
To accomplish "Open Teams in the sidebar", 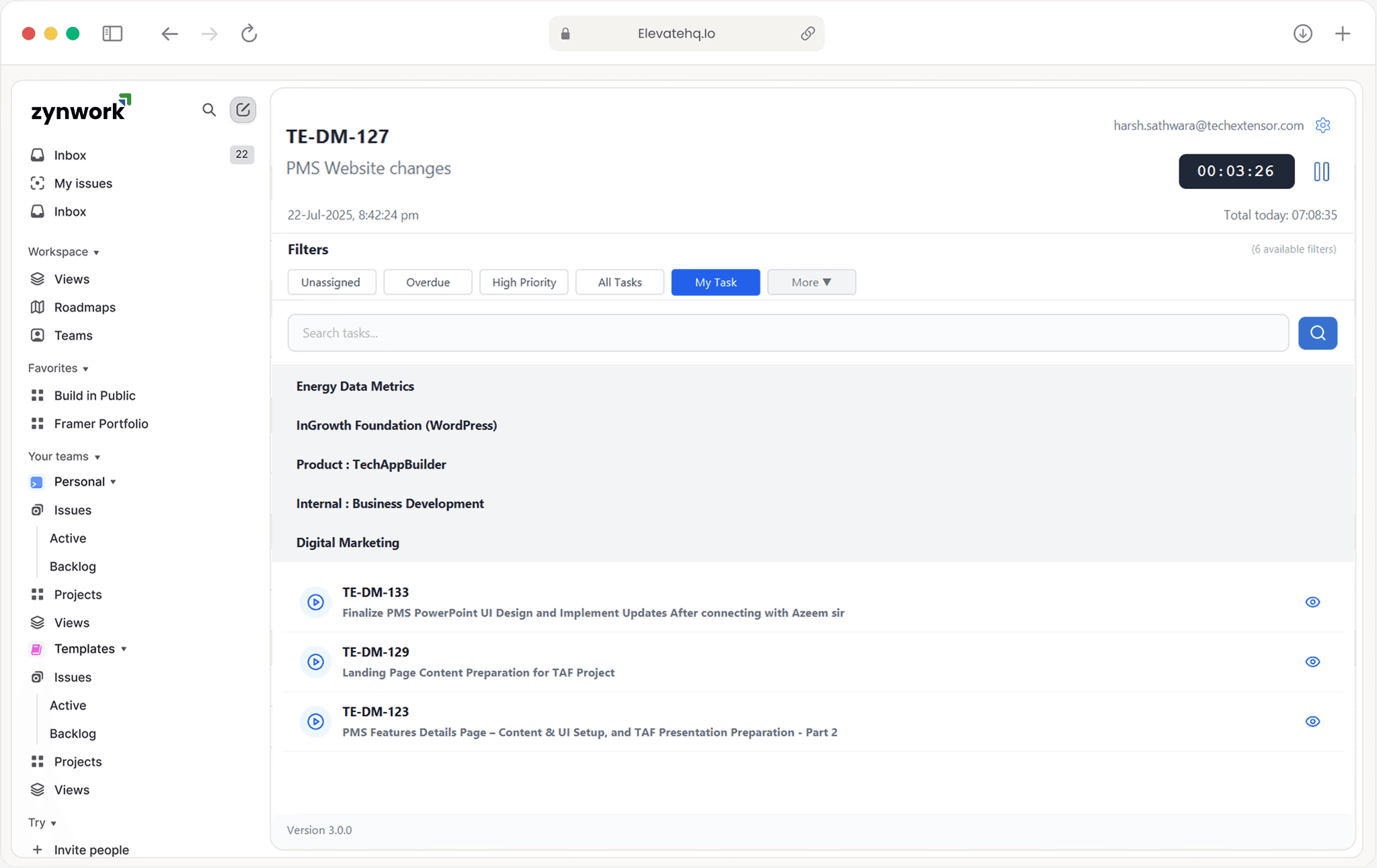I will pos(73,335).
